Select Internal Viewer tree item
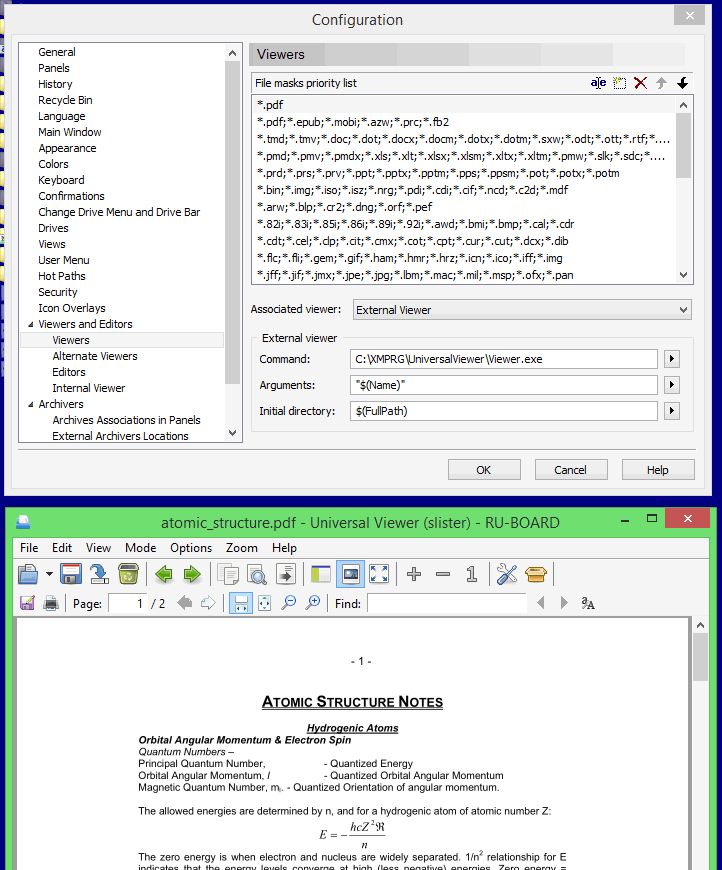Viewport: 722px width, 870px height. pos(89,388)
